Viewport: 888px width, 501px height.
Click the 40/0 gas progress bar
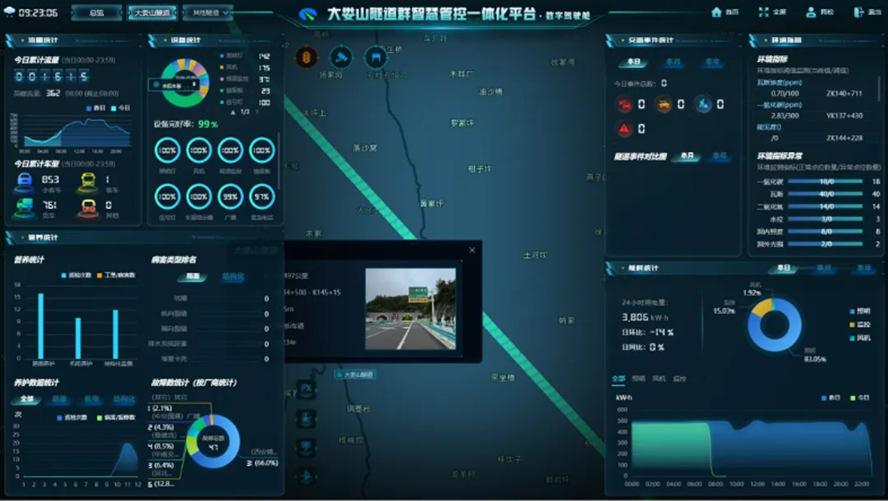(x=825, y=194)
